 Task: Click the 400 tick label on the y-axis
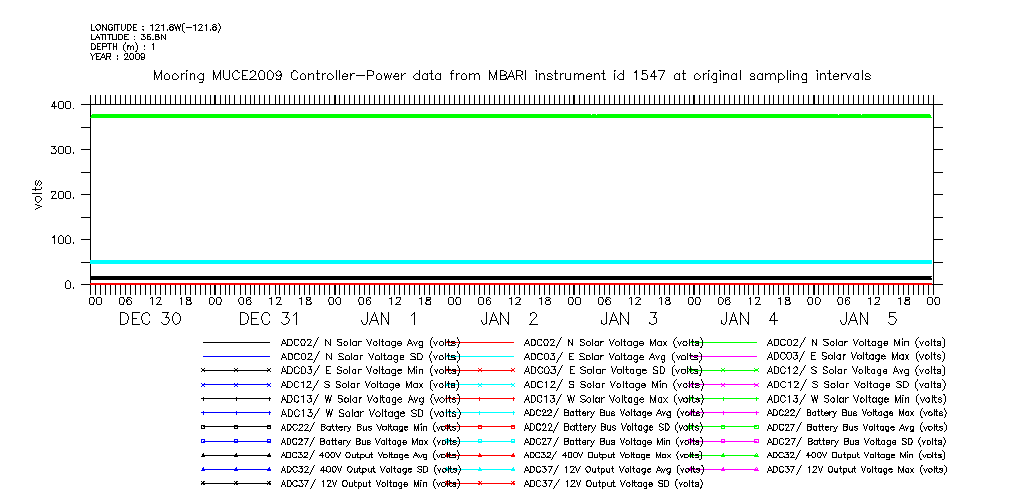(x=62, y=105)
